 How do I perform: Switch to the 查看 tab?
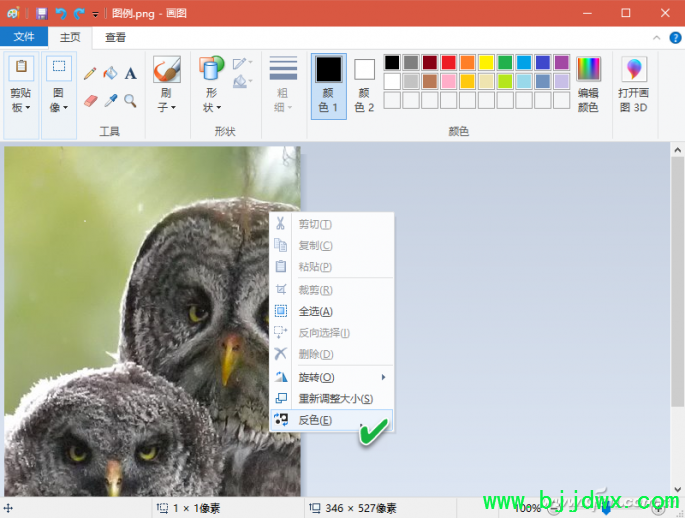coord(115,38)
